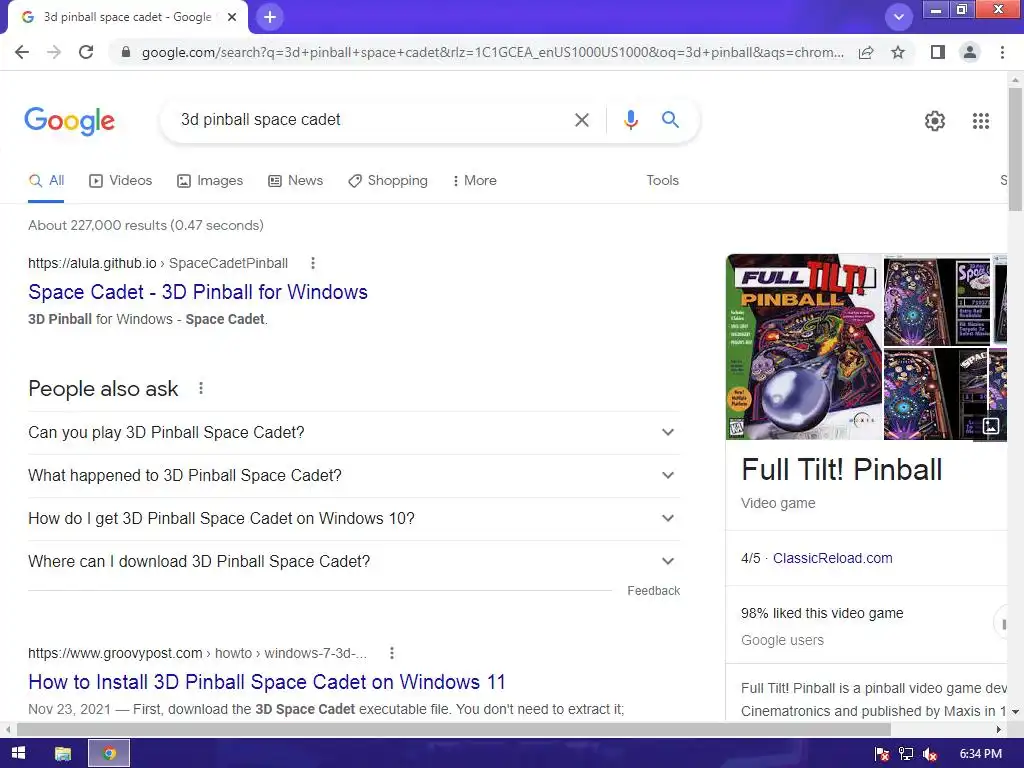Open the top pinball table screenshot thumbnail
The image size is (1024, 768).
pos(936,300)
